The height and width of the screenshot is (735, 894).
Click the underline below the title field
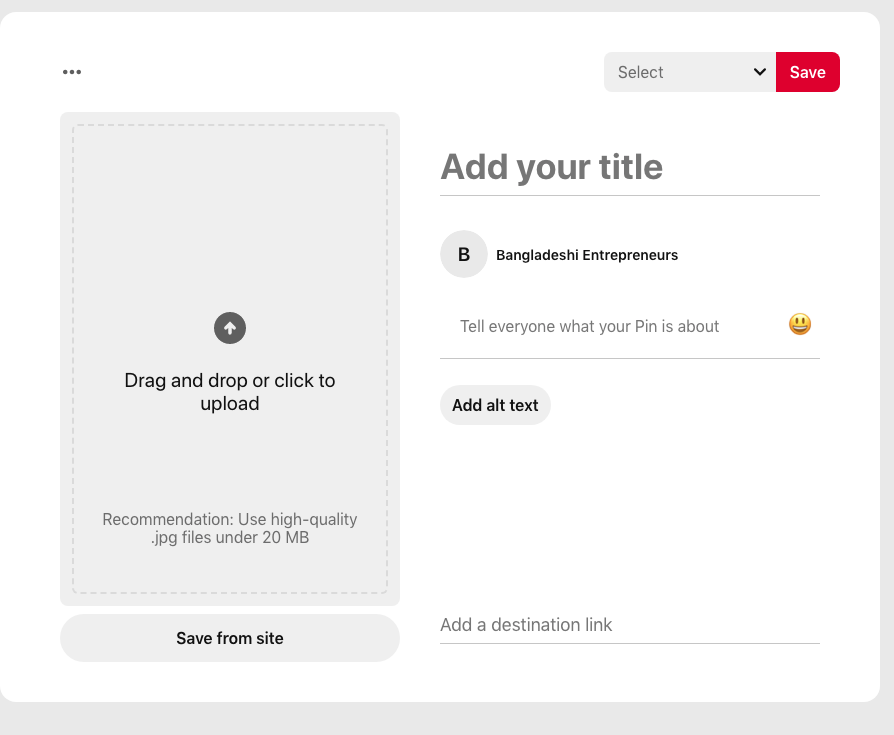pos(628,195)
